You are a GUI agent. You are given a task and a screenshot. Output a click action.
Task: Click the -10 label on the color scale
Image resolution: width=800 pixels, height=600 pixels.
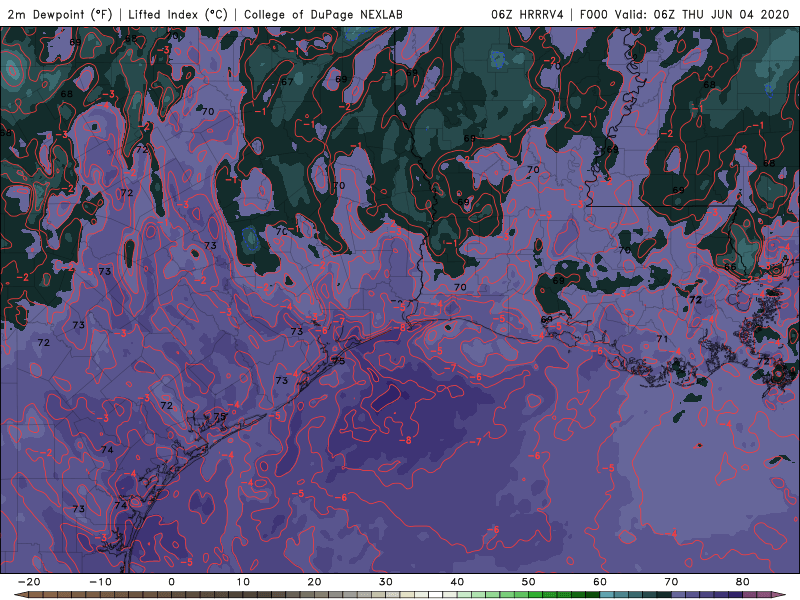pos(100,582)
